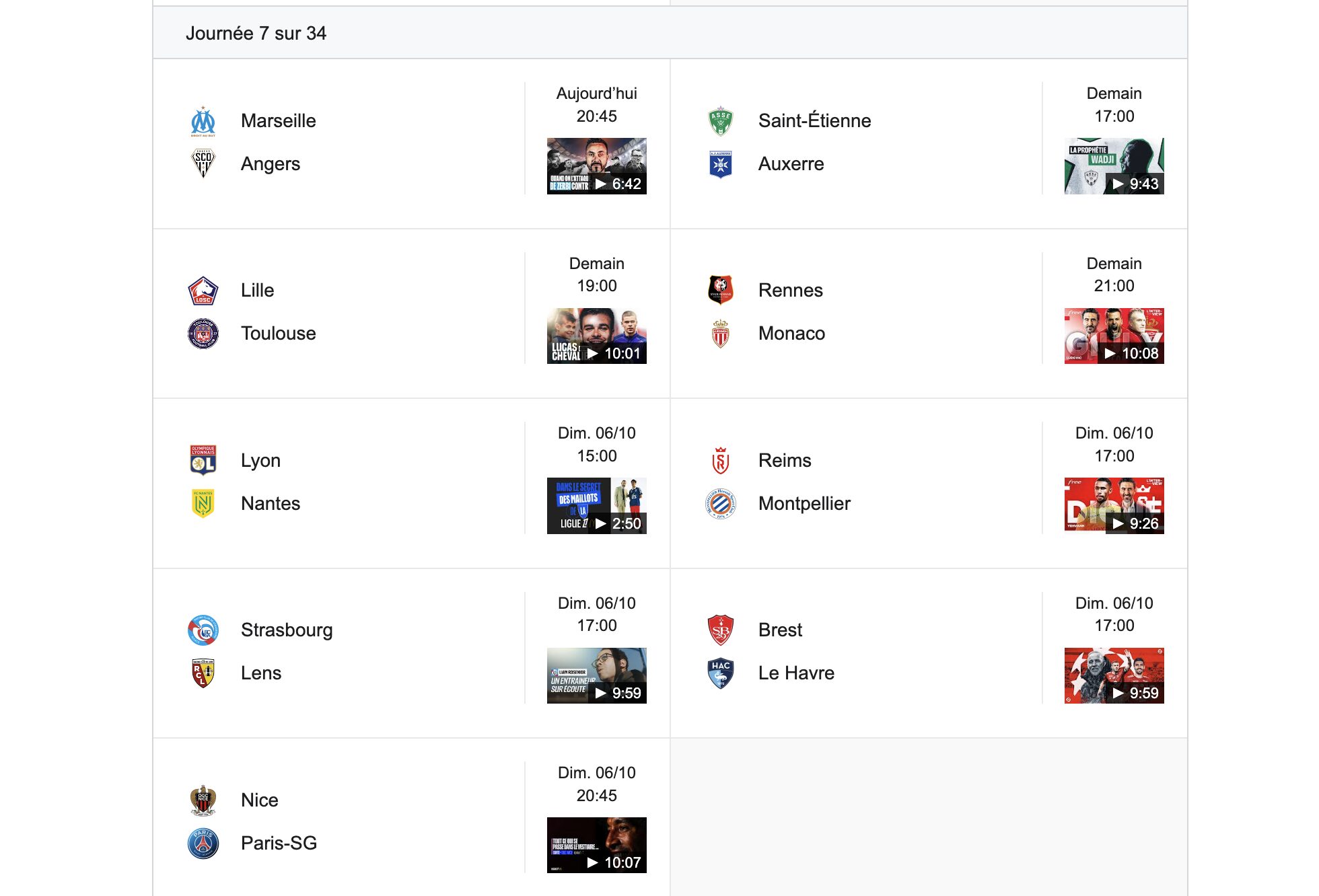The width and height of the screenshot is (1319, 896).
Task: Click the Le Havre HAC crest
Action: click(721, 673)
